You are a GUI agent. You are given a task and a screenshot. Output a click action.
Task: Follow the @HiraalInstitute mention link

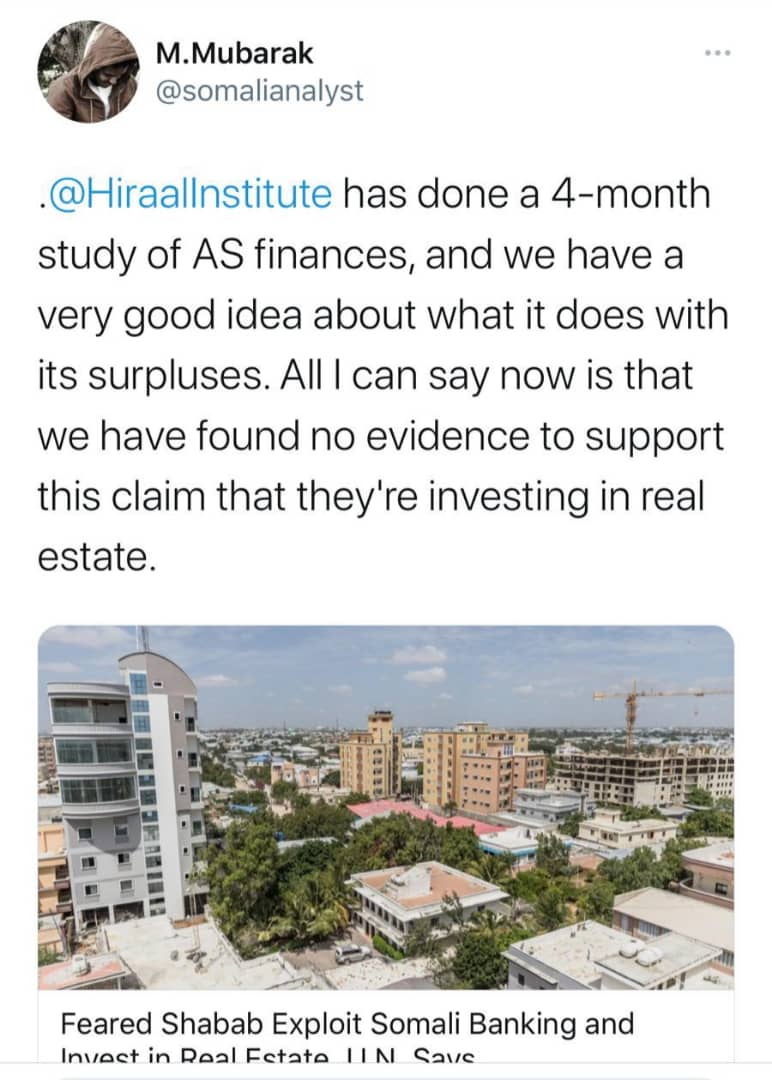189,193
